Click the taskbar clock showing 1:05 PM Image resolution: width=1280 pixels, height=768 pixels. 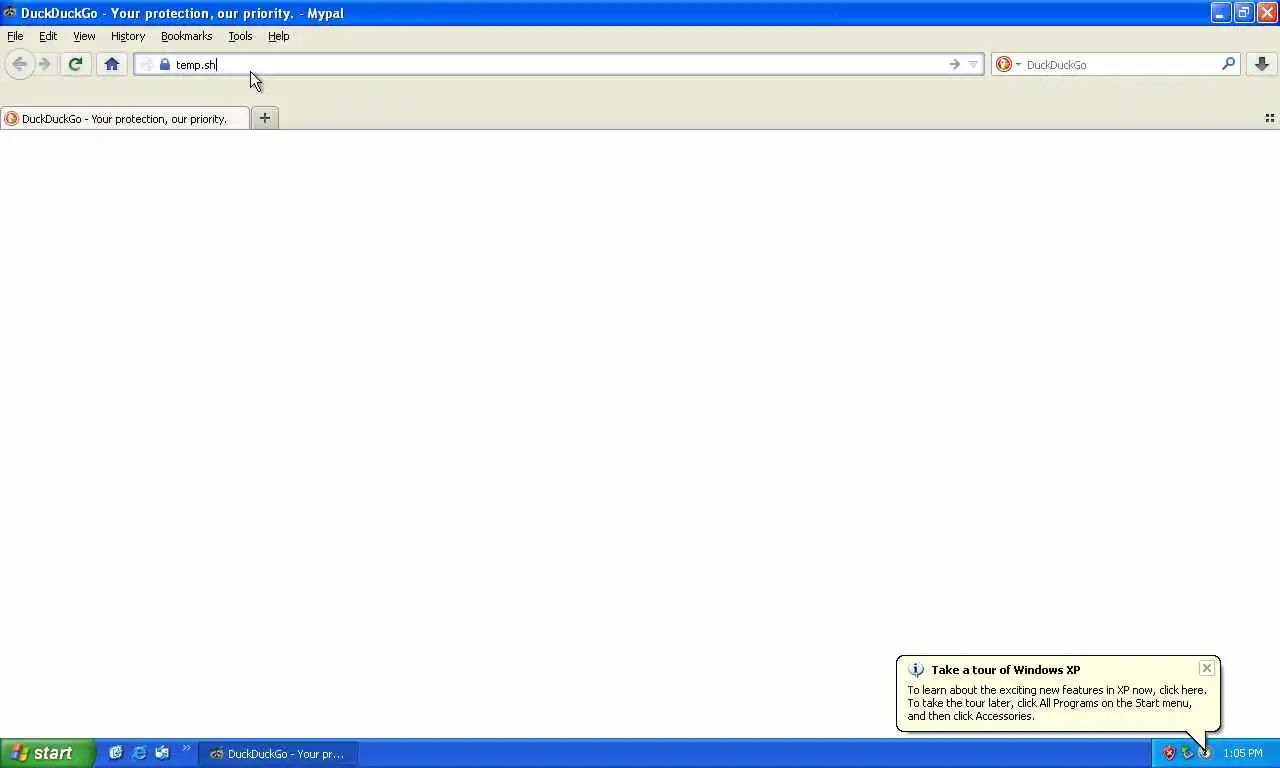tap(1243, 753)
